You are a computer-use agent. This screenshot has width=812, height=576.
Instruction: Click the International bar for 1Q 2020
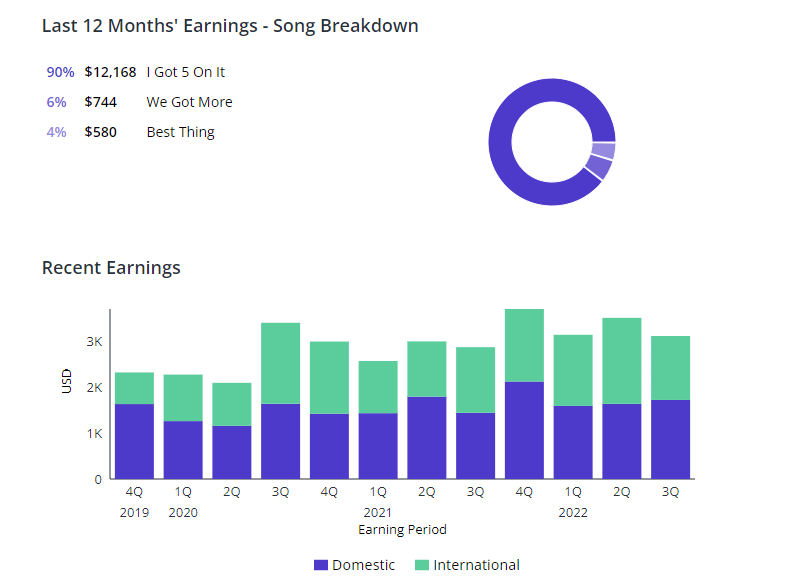click(183, 398)
